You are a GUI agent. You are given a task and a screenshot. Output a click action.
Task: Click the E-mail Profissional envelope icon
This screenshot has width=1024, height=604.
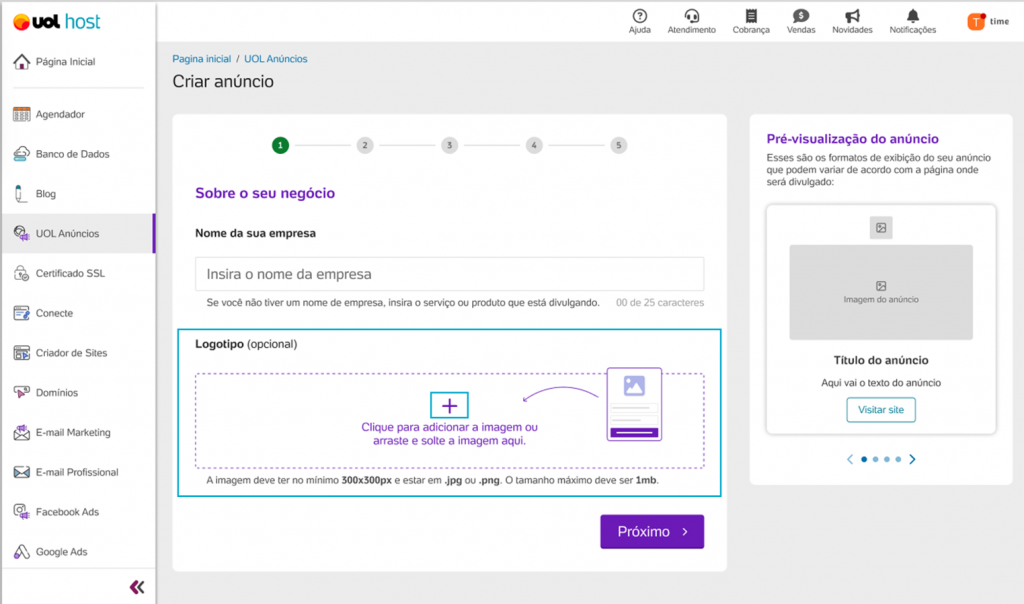[22, 472]
